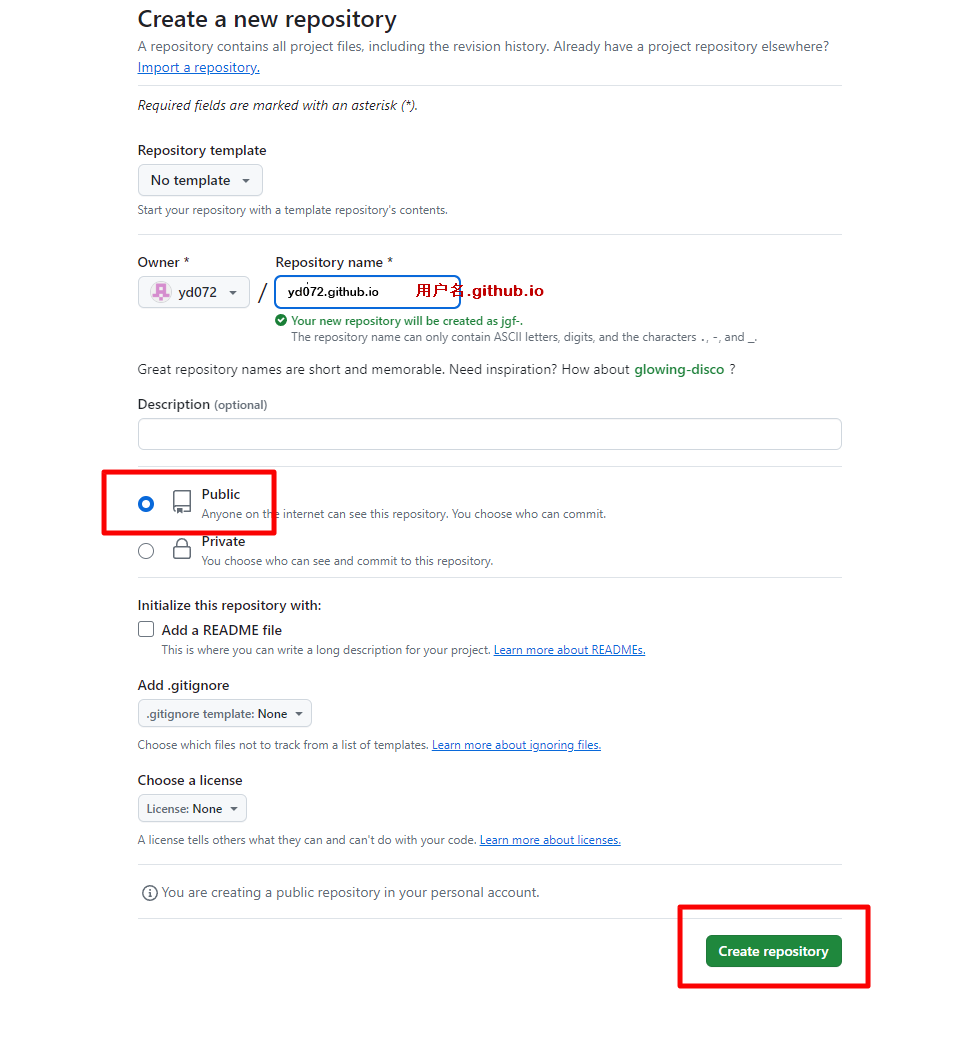Expand the Owner yd072 dropdown

(x=194, y=292)
